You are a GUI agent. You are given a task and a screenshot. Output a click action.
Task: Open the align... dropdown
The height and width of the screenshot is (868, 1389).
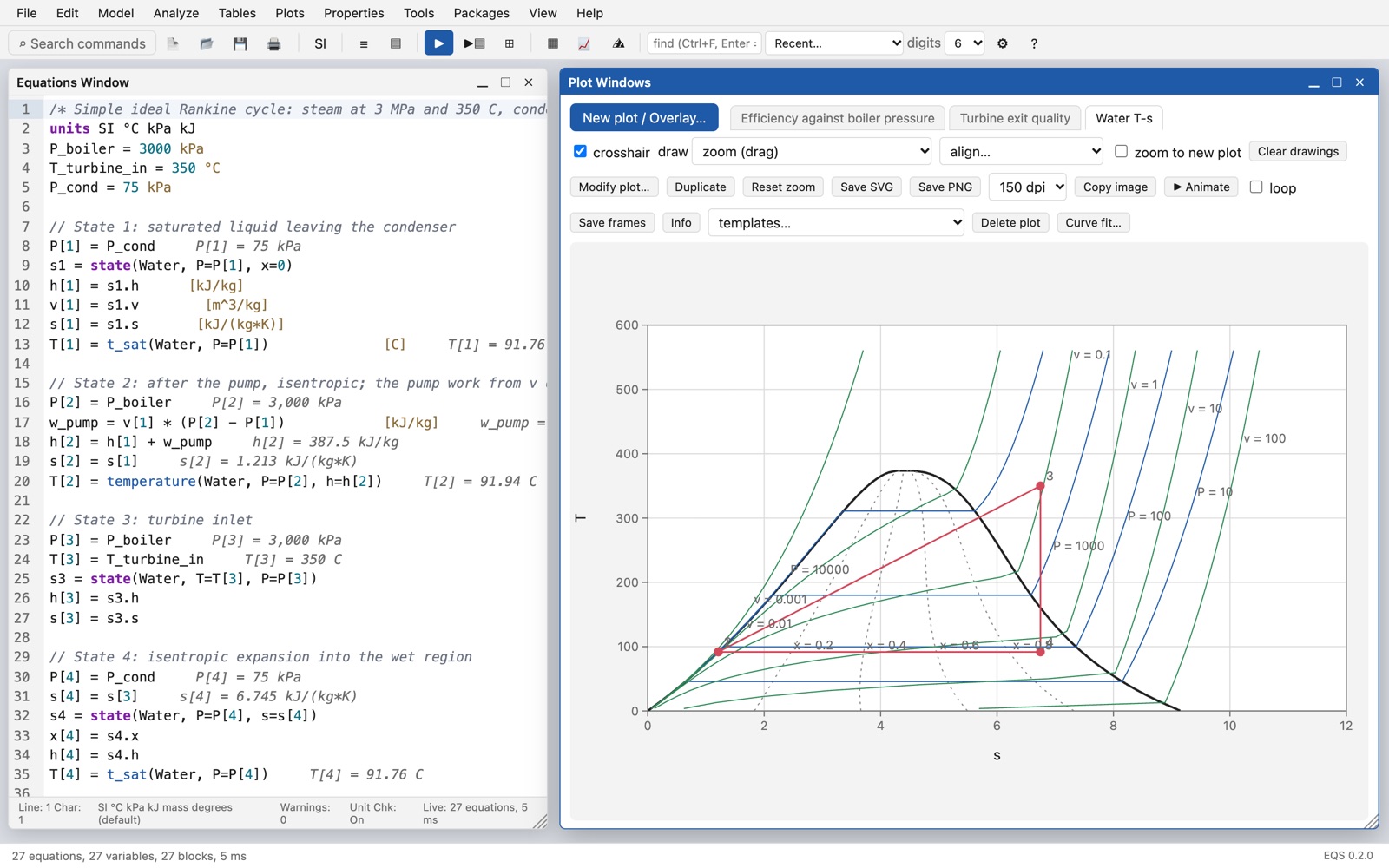click(x=1022, y=151)
